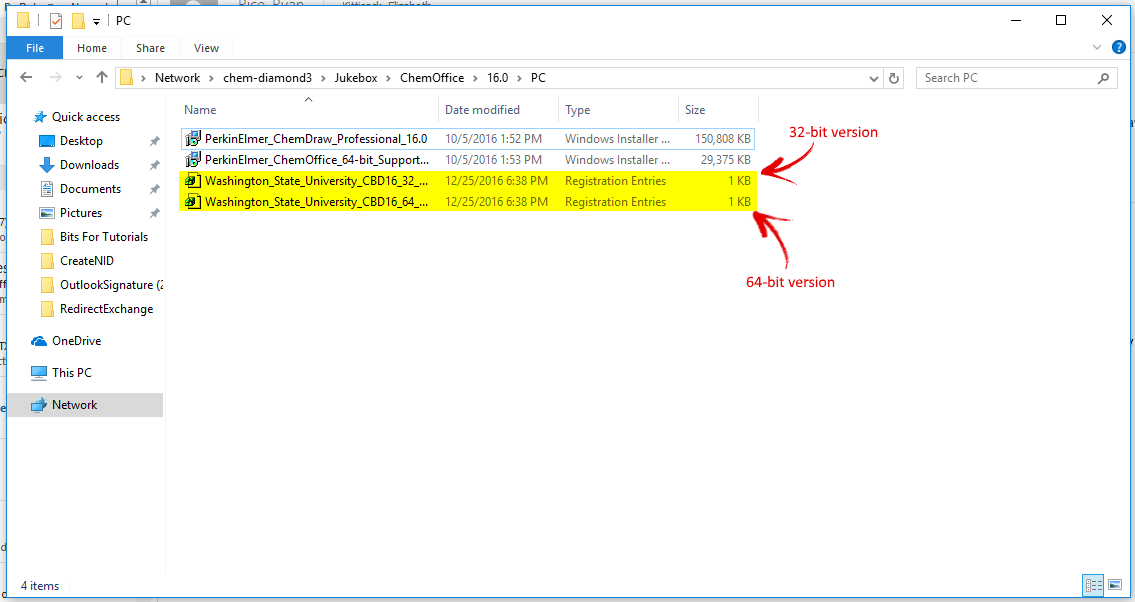Screen dimensions: 1135x602
Task: Open Quick Access Toolbar customize dropdown
Action: tap(97, 21)
